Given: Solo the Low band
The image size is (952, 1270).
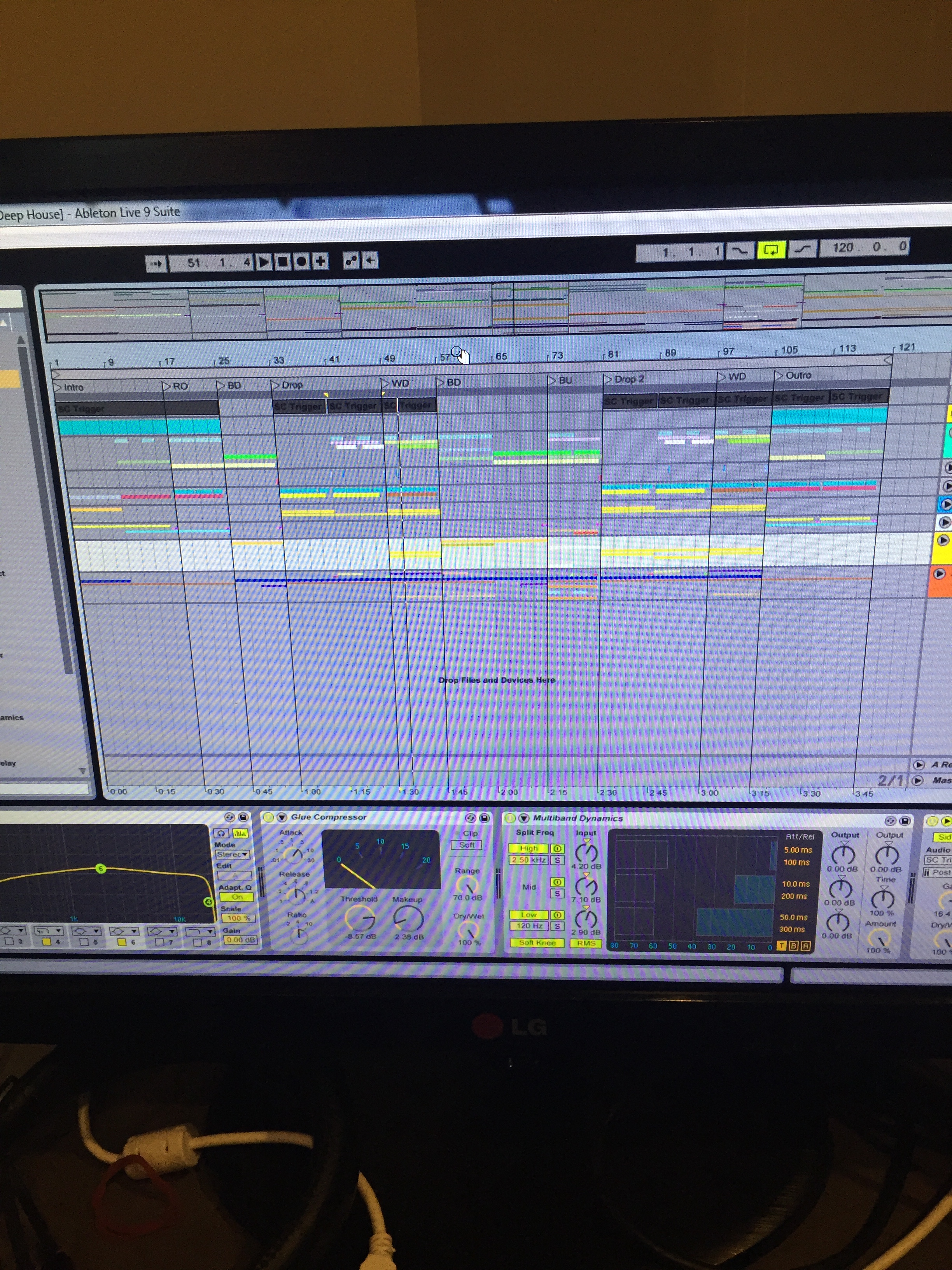Looking at the screenshot, I should 557,926.
